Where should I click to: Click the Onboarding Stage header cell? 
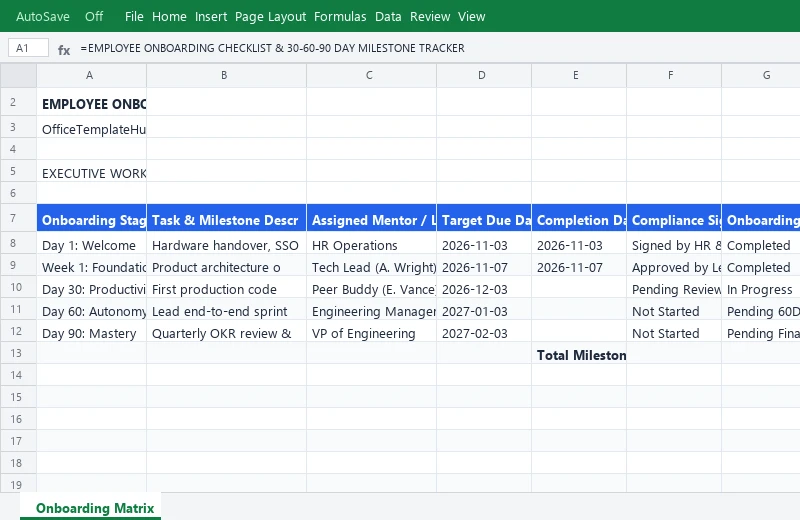[91, 219]
